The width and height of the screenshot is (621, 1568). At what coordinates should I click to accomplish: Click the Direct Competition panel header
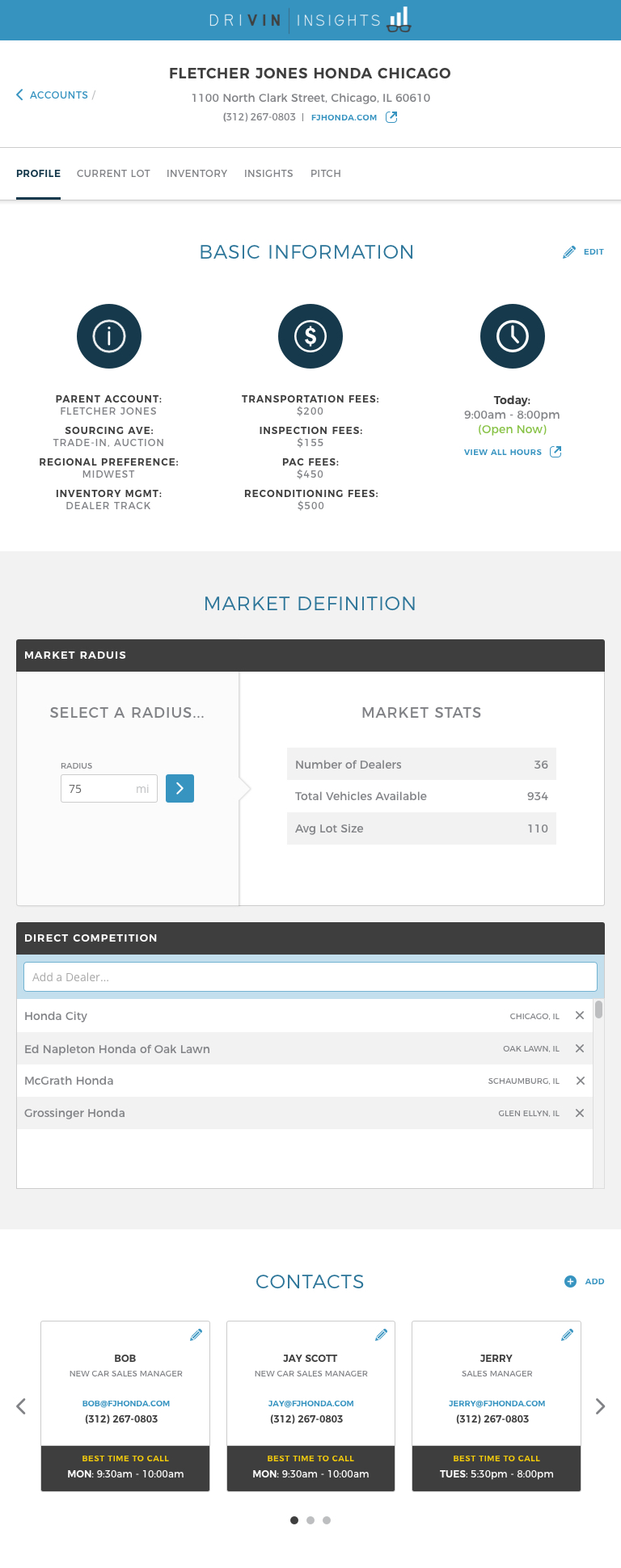(310, 938)
